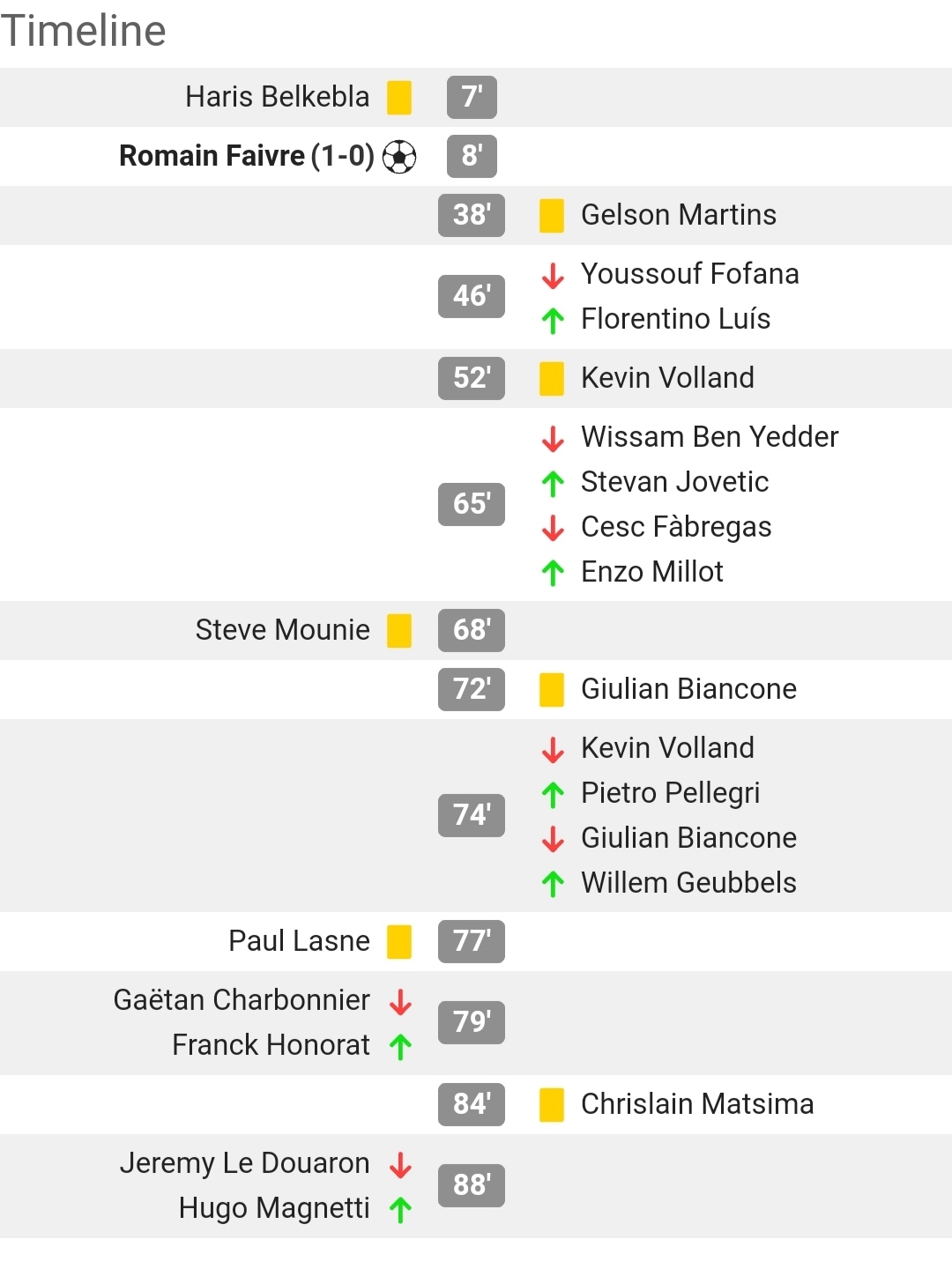Click the 74' minute badge
952x1284 pixels.
click(x=472, y=815)
